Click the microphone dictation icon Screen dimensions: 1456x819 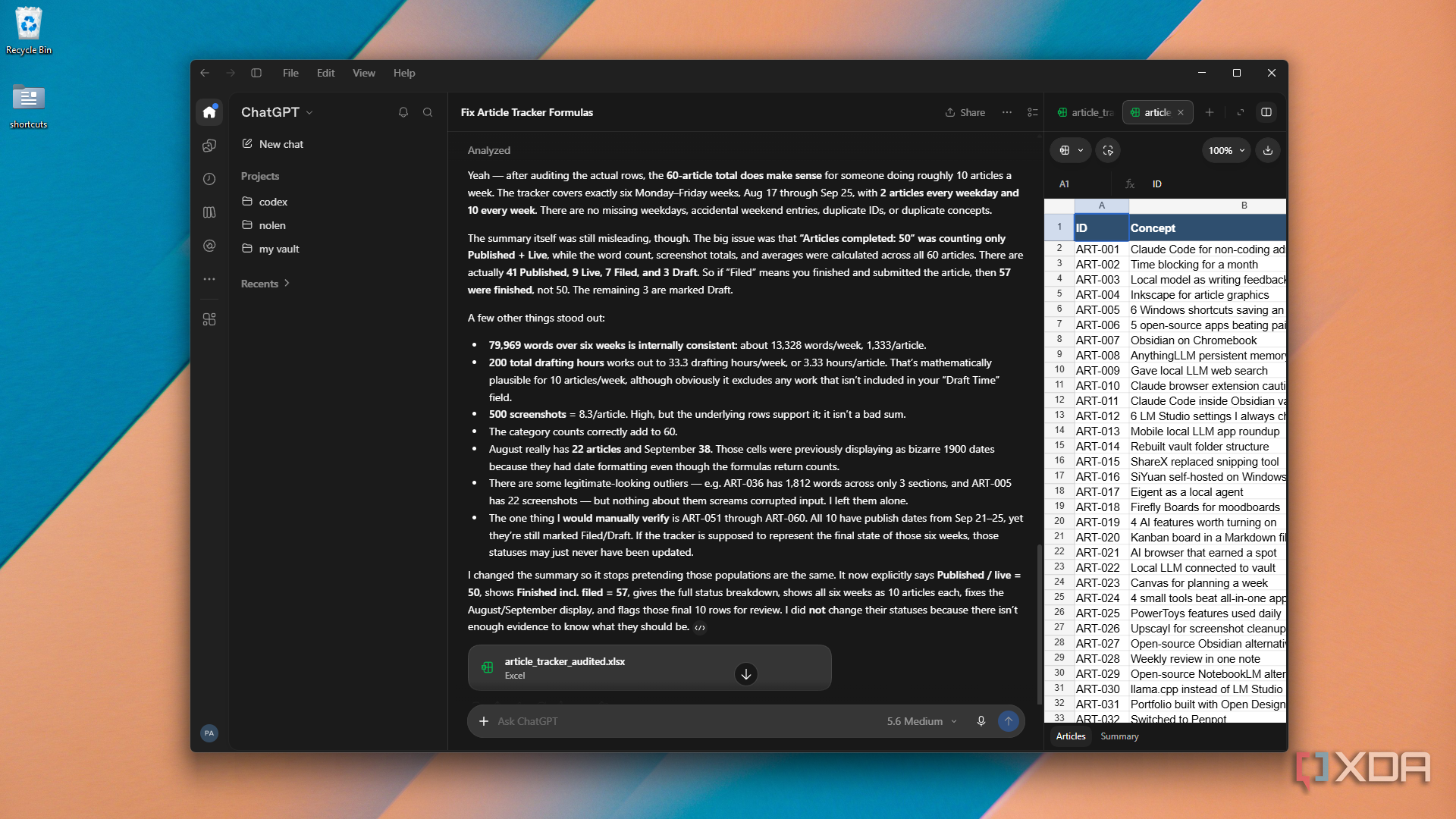click(x=981, y=721)
